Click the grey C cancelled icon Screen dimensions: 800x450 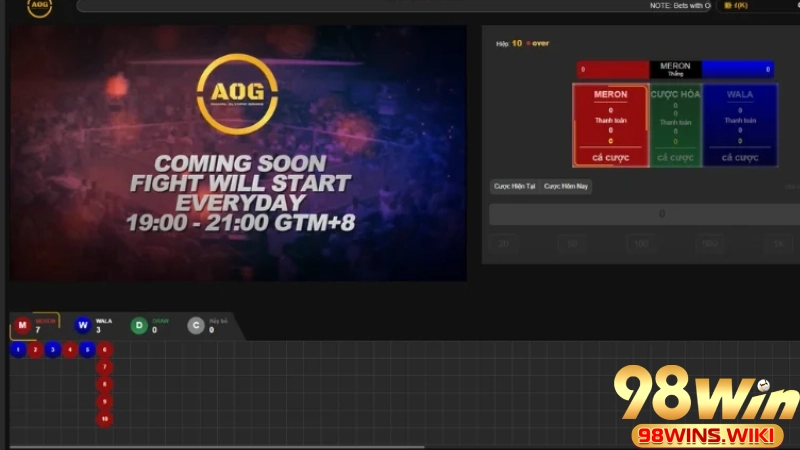[x=195, y=325]
